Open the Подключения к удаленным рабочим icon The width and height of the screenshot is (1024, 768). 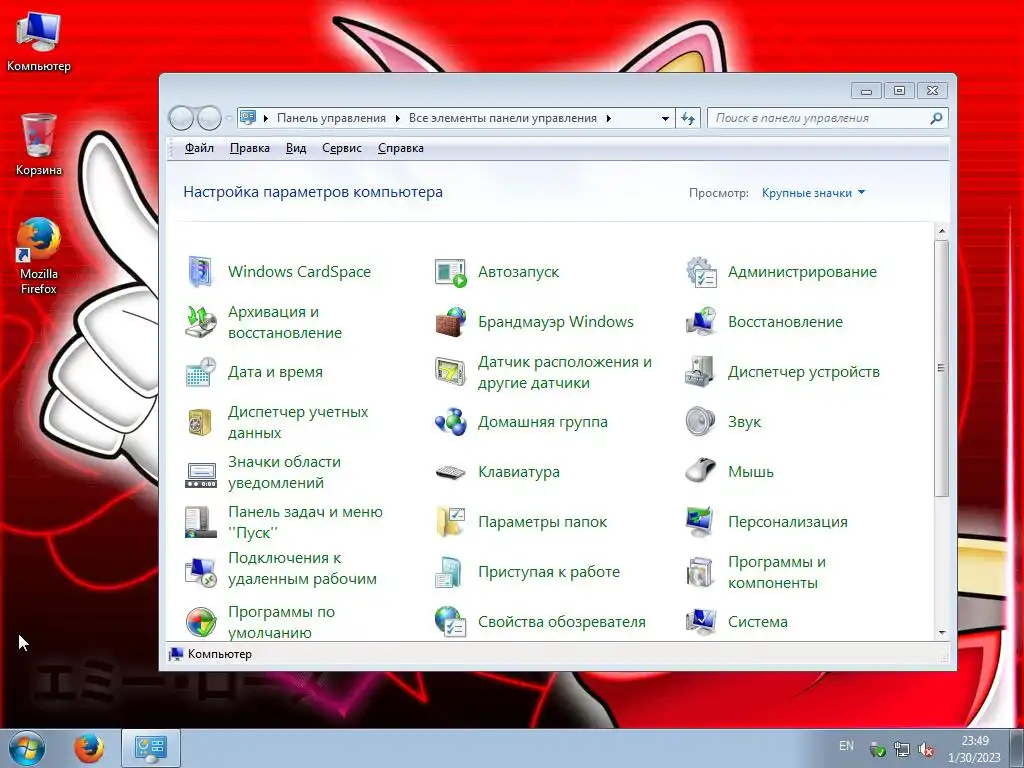pyautogui.click(x=200, y=572)
